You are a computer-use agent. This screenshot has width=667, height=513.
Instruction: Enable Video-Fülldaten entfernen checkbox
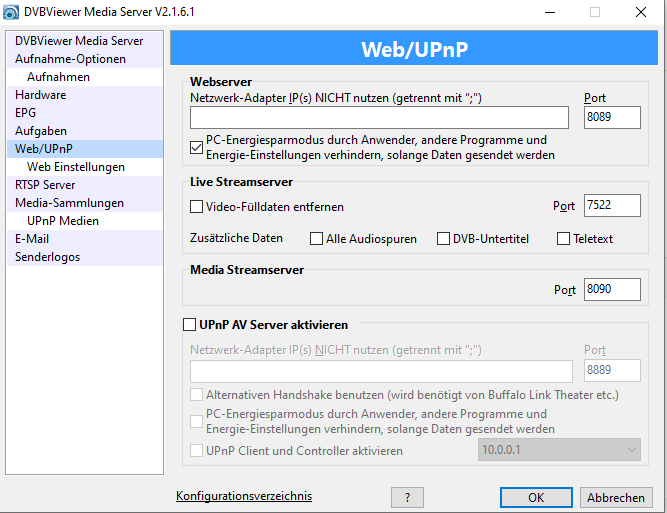196,207
